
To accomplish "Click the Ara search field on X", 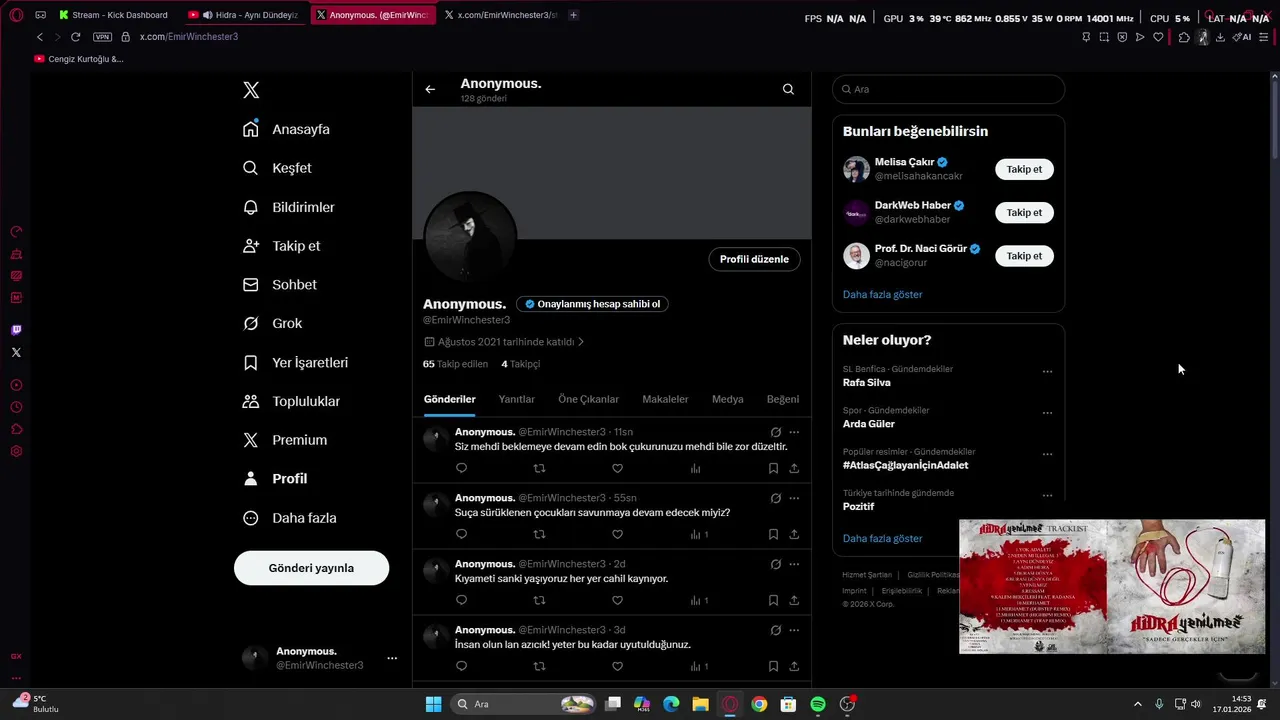I will (948, 89).
